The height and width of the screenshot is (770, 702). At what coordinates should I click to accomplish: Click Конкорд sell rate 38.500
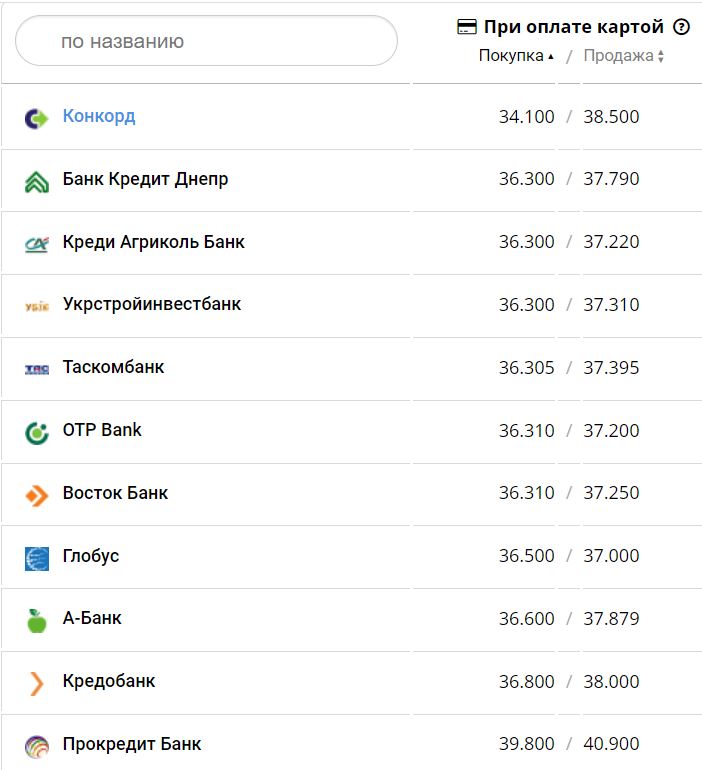pyautogui.click(x=611, y=117)
